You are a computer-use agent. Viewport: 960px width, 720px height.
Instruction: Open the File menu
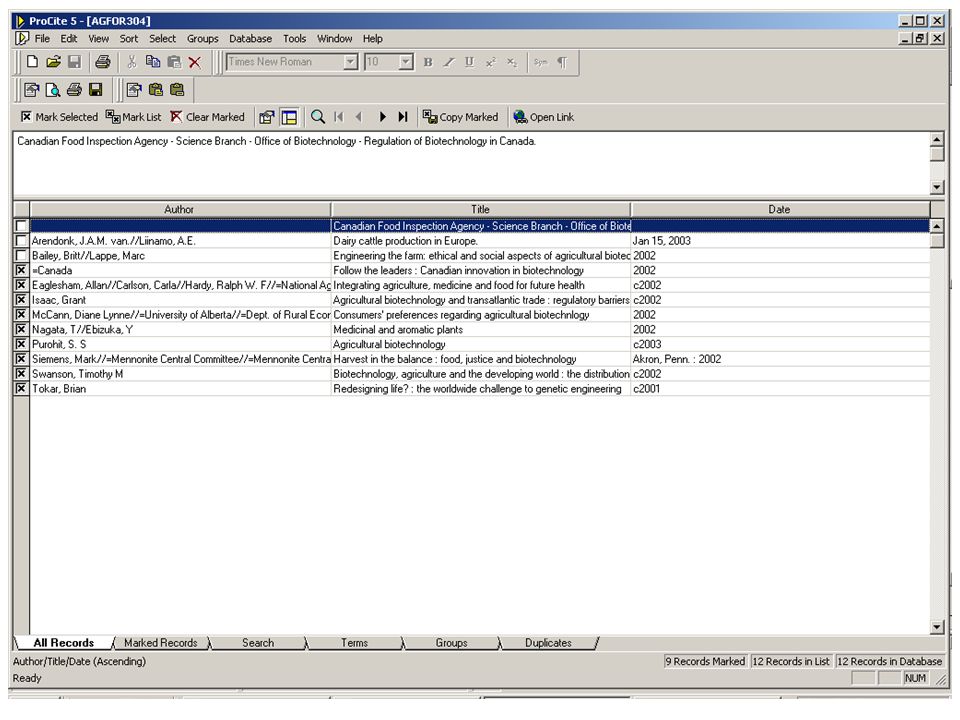point(42,39)
